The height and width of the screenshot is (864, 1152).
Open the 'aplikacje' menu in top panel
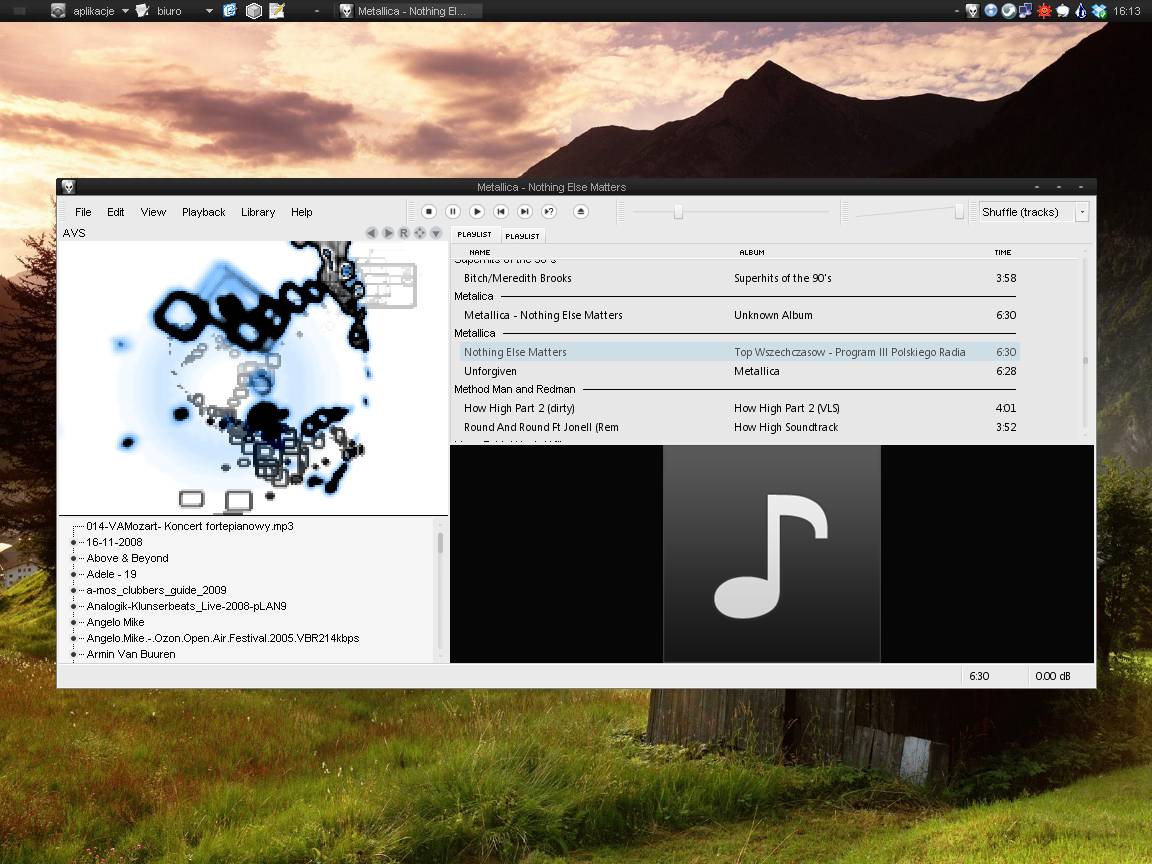[x=96, y=11]
